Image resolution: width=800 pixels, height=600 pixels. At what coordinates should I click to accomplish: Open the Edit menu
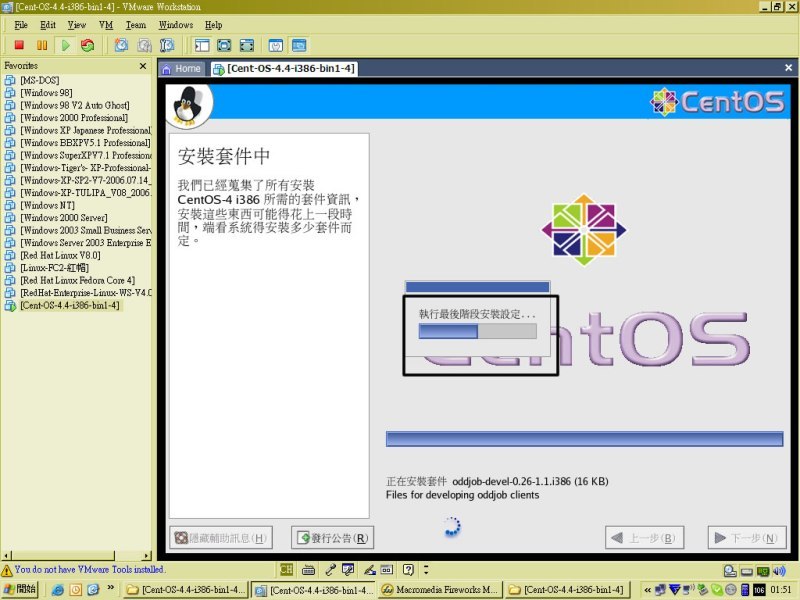pos(47,25)
